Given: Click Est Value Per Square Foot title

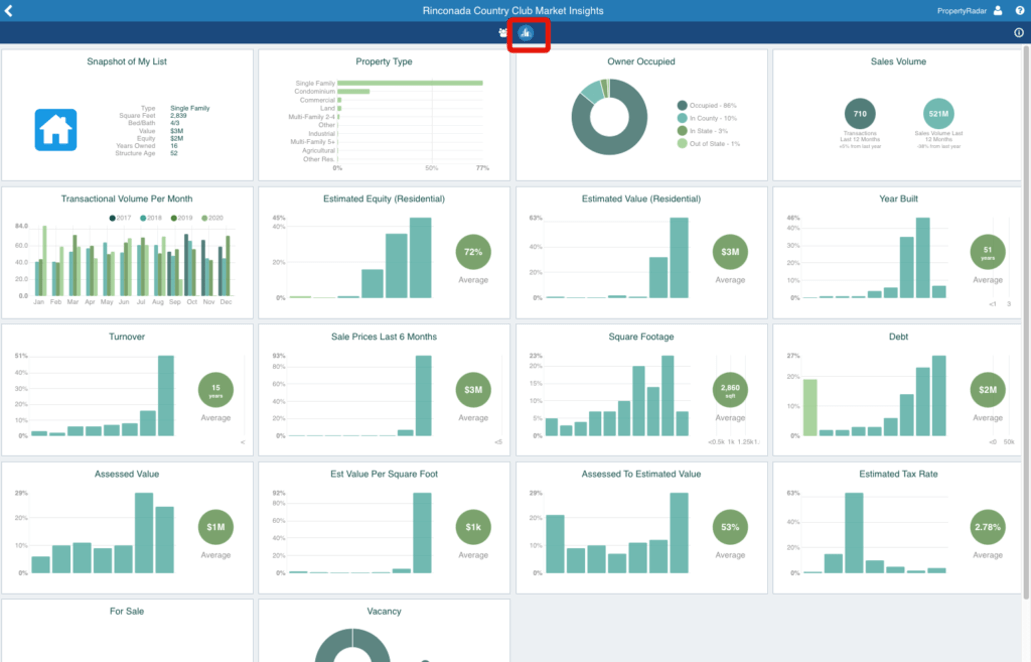Looking at the screenshot, I should [384, 474].
